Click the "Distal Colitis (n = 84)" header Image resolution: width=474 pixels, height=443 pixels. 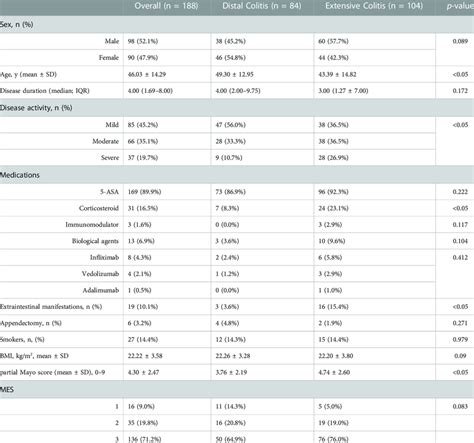click(x=262, y=6)
